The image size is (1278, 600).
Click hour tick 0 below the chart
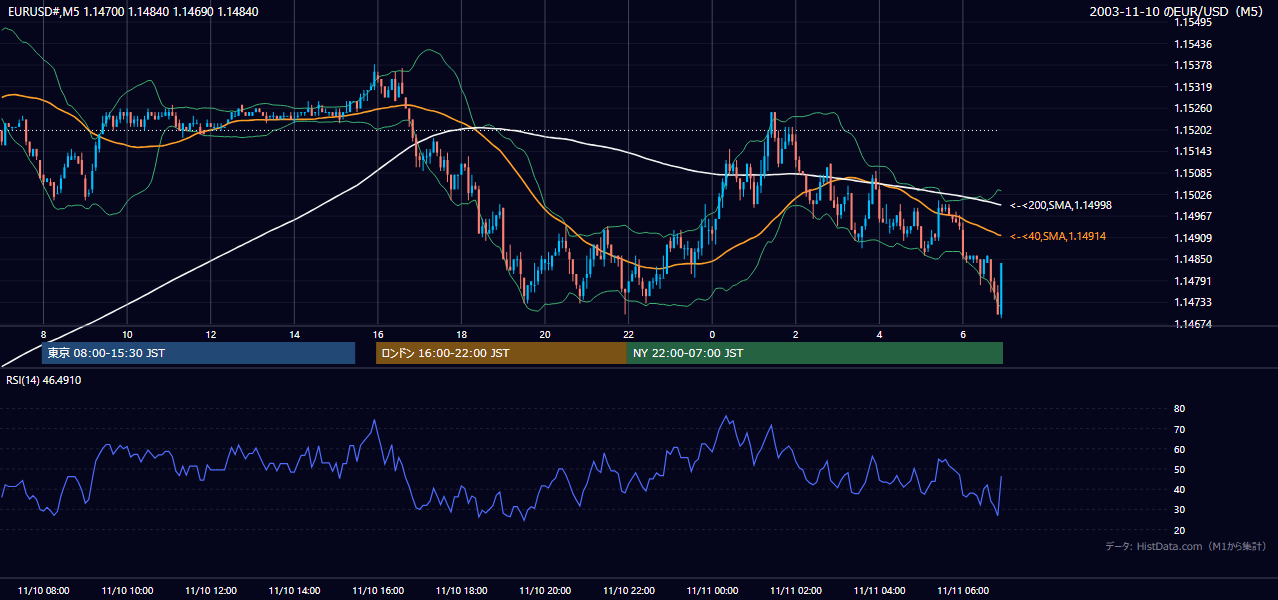tap(712, 334)
